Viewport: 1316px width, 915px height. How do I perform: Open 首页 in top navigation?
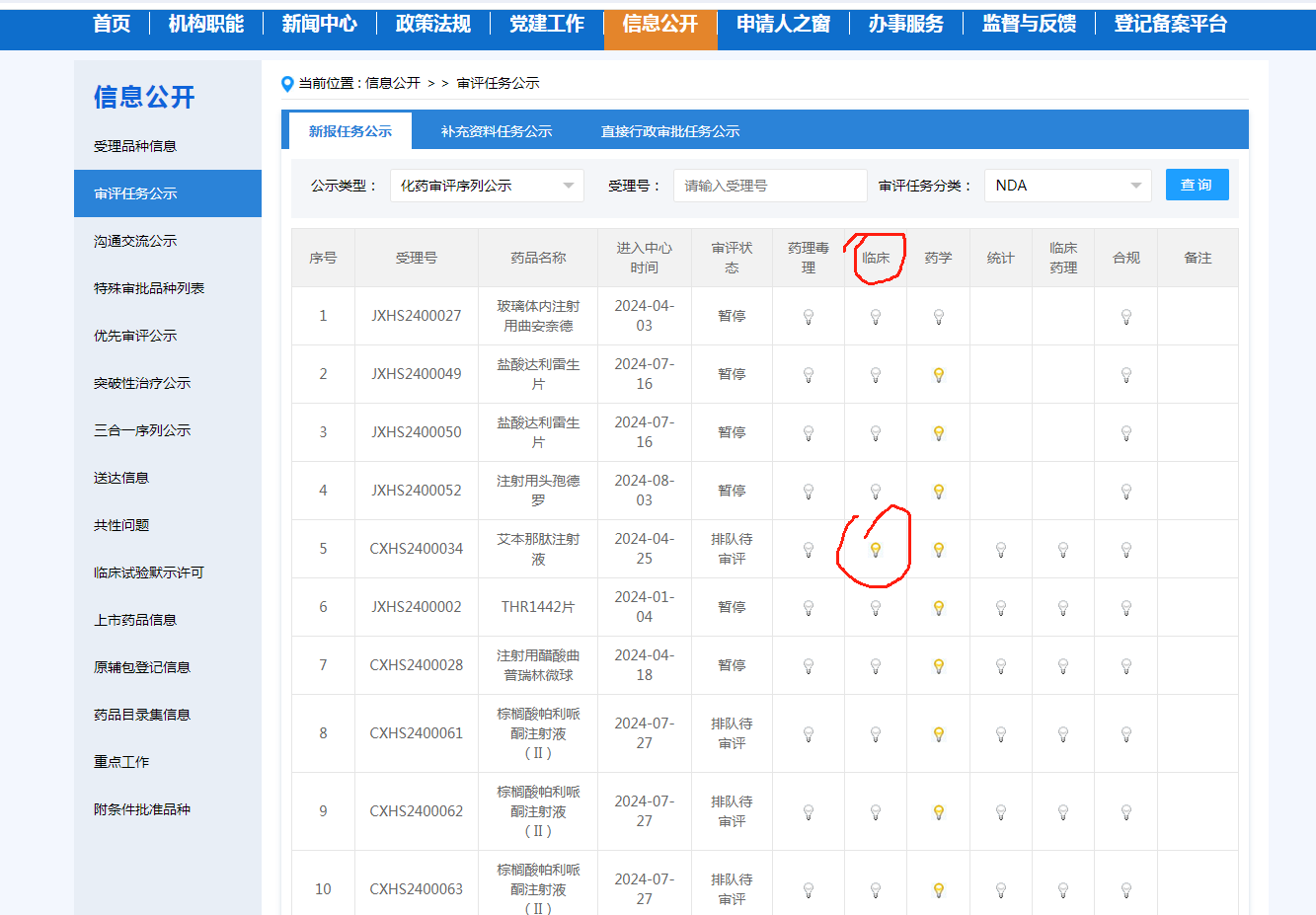(112, 24)
